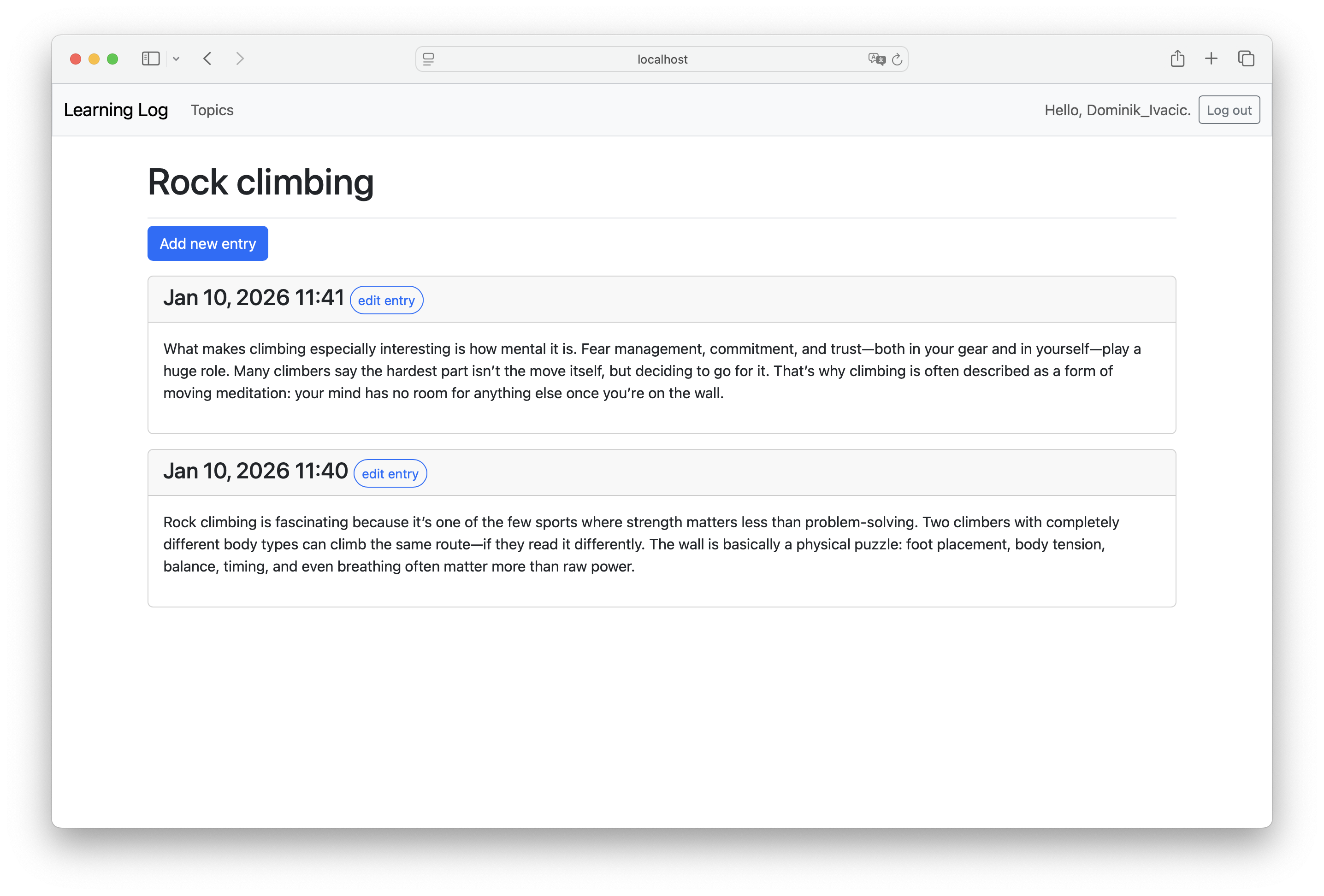The height and width of the screenshot is (896, 1324).
Task: Click the localhost address bar
Action: pyautogui.click(x=662, y=59)
